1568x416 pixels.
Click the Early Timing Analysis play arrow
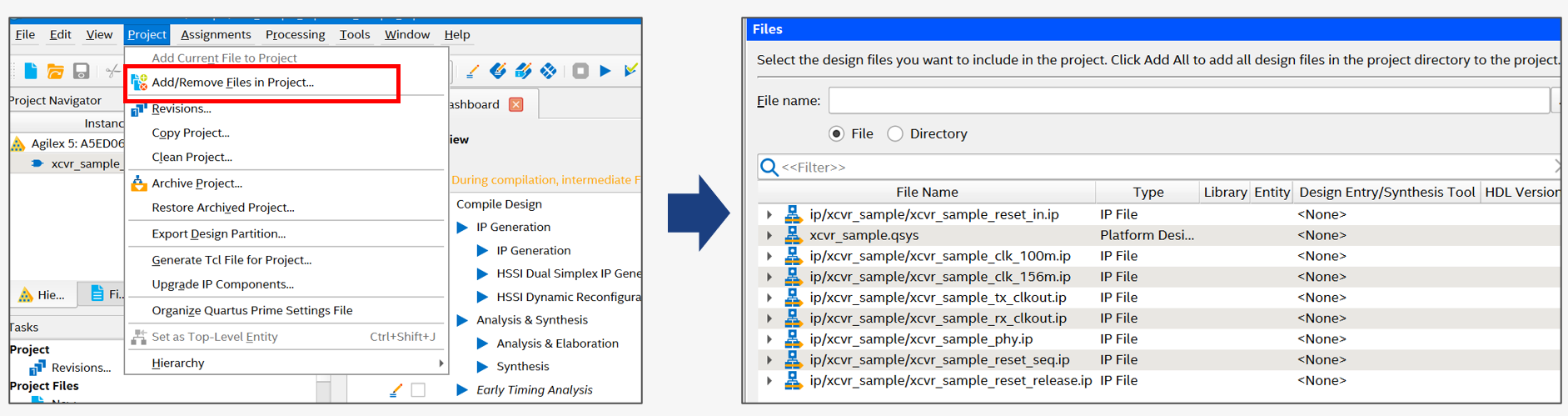[462, 389]
